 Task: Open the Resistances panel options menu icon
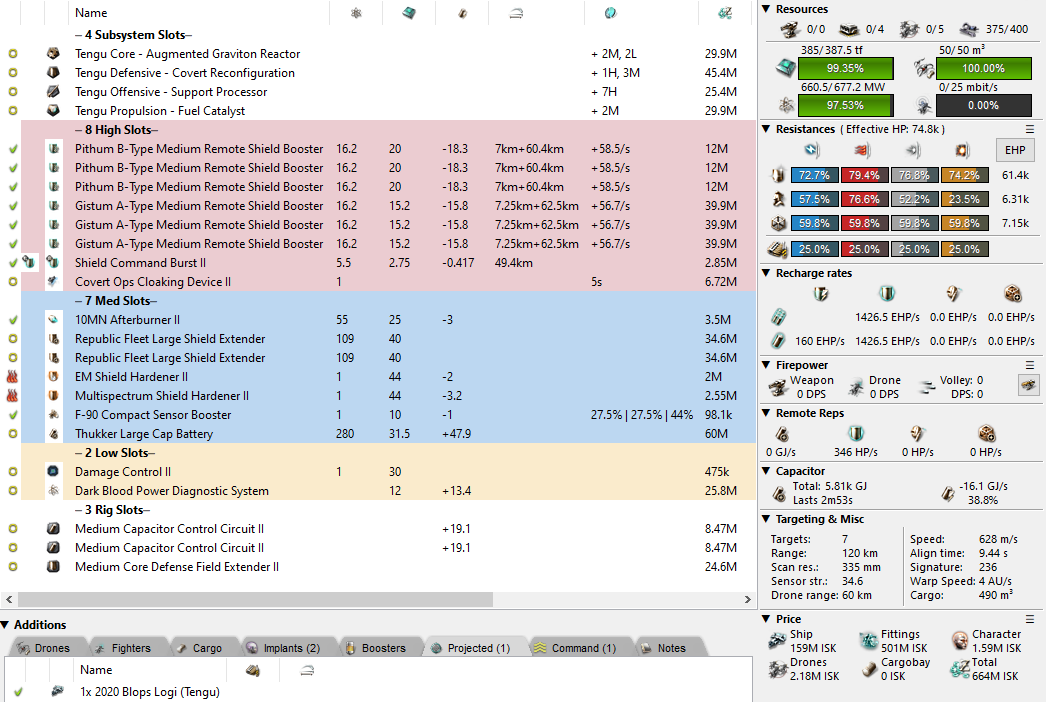tap(1030, 129)
